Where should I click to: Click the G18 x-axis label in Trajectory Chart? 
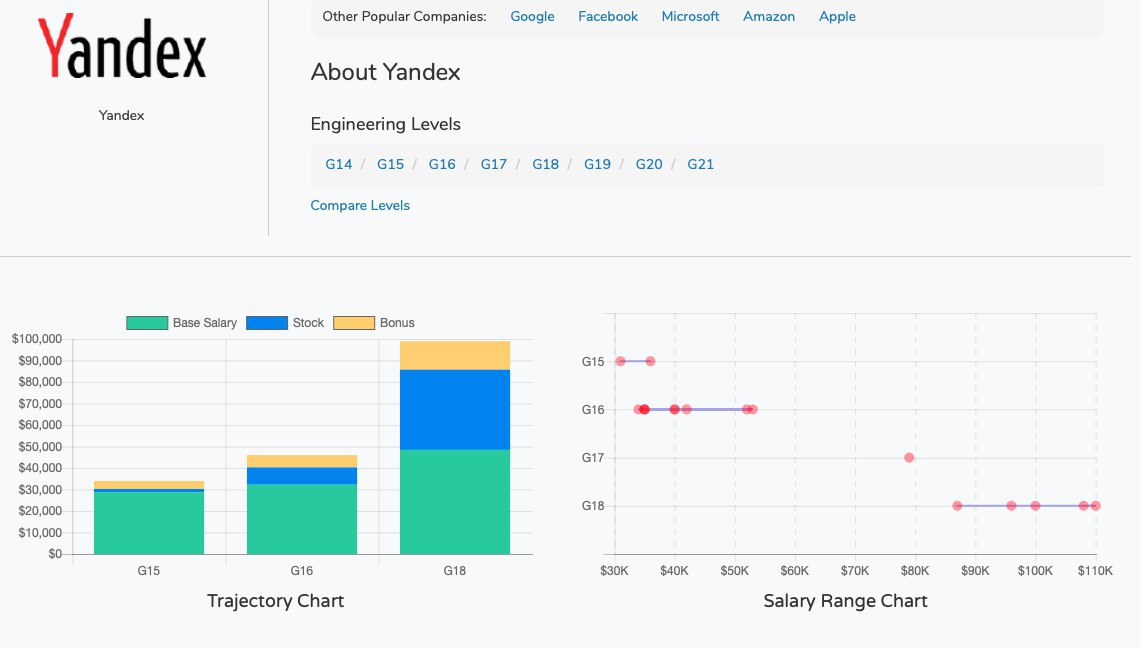pos(454,571)
